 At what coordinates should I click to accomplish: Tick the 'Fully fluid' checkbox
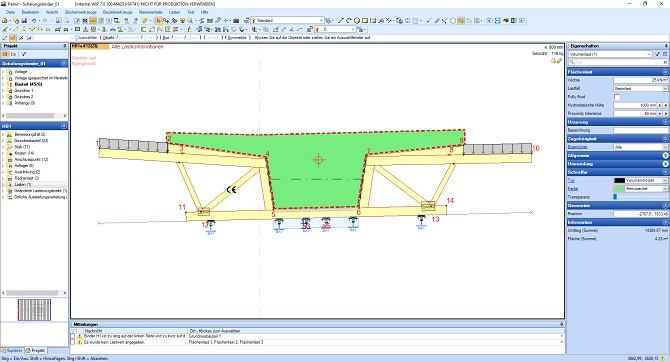[x=617, y=97]
